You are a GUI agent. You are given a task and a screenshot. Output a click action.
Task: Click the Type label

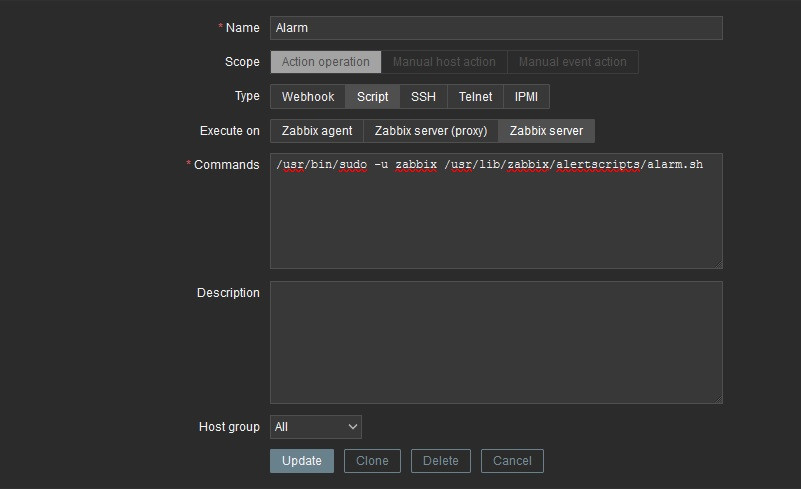[x=247, y=96]
